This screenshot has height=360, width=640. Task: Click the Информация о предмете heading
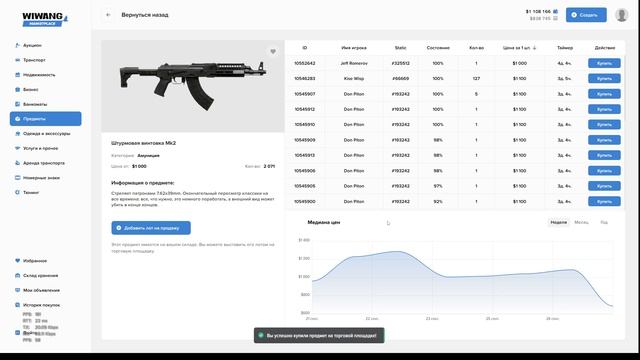coord(143,183)
